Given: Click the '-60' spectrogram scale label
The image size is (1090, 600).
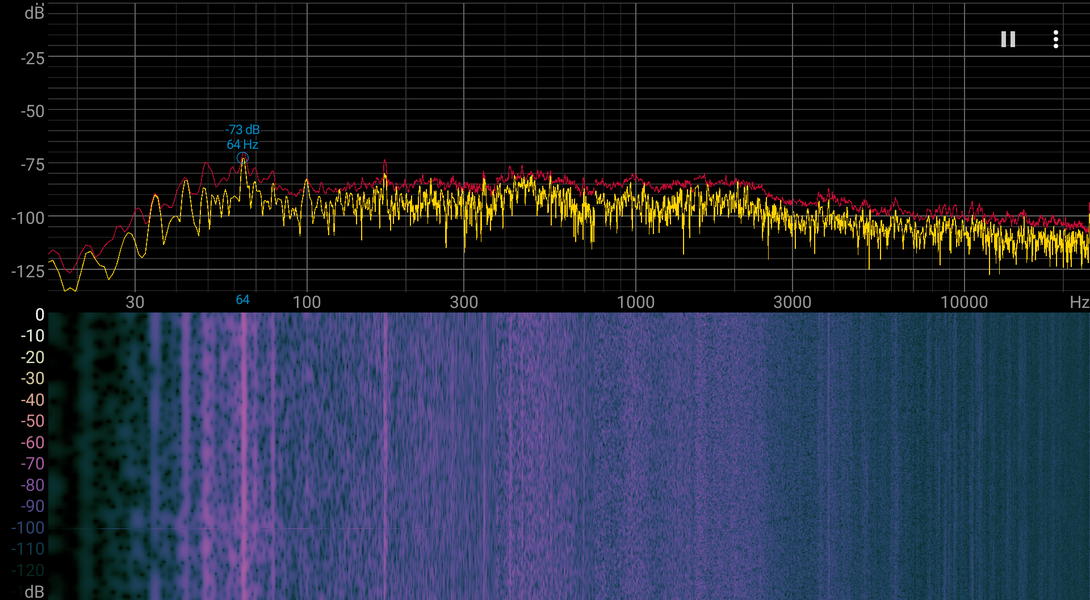Looking at the screenshot, I should (33, 442).
